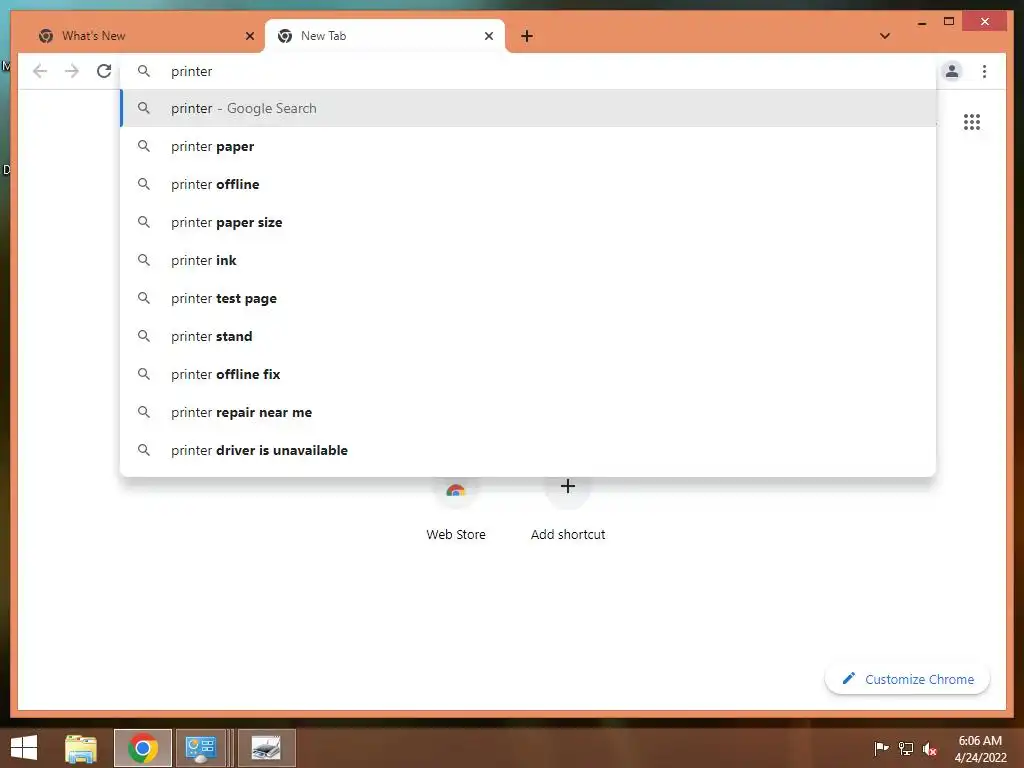The height and width of the screenshot is (768, 1024).
Task: Select the New Tab tab
Action: [x=385, y=36]
